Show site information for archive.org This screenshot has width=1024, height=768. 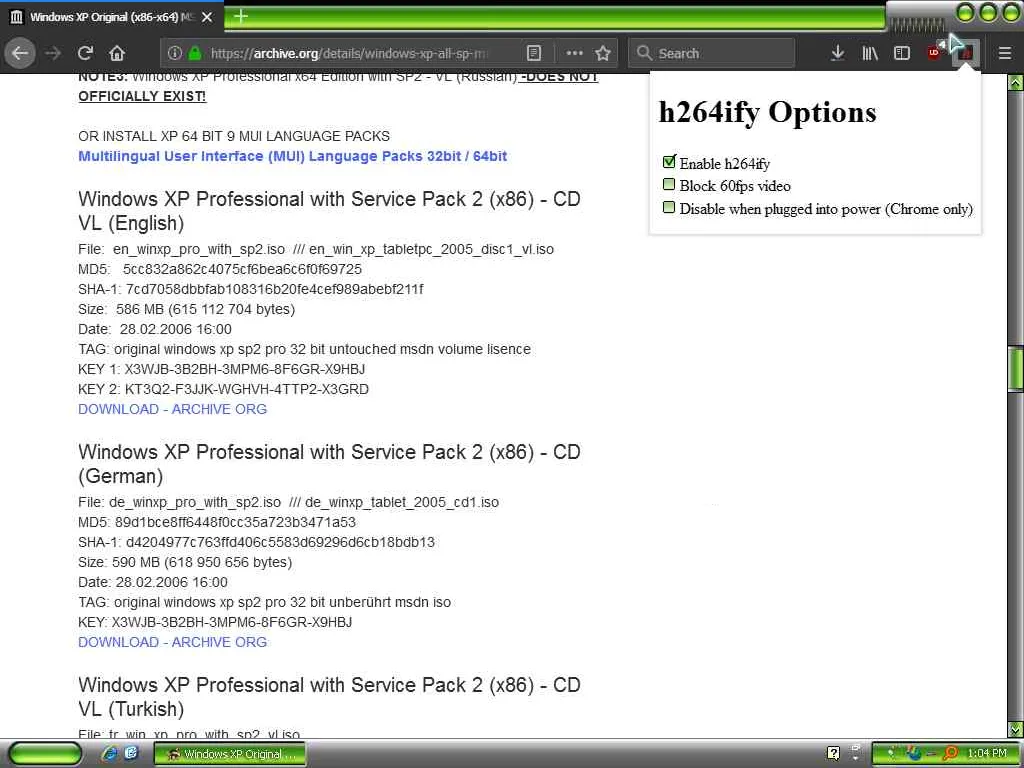(x=174, y=54)
